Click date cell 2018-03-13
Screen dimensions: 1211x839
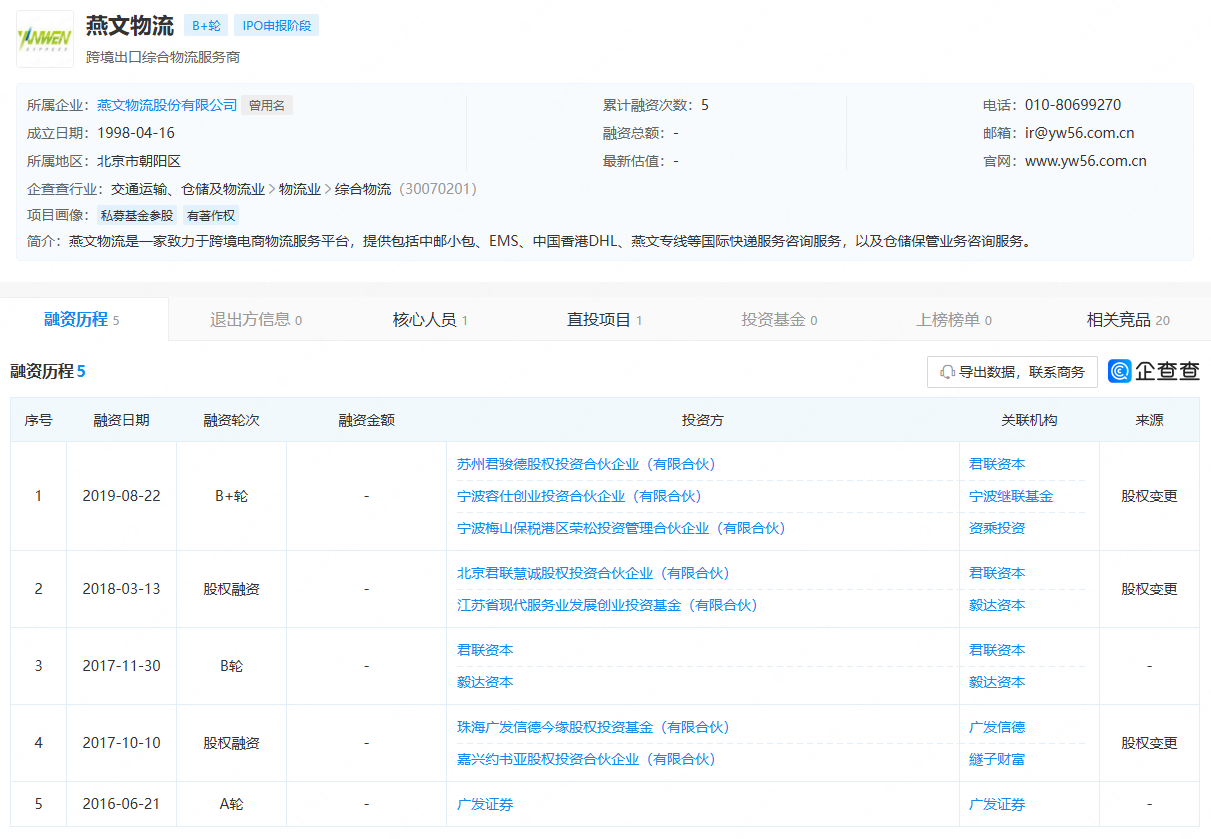[x=121, y=589]
